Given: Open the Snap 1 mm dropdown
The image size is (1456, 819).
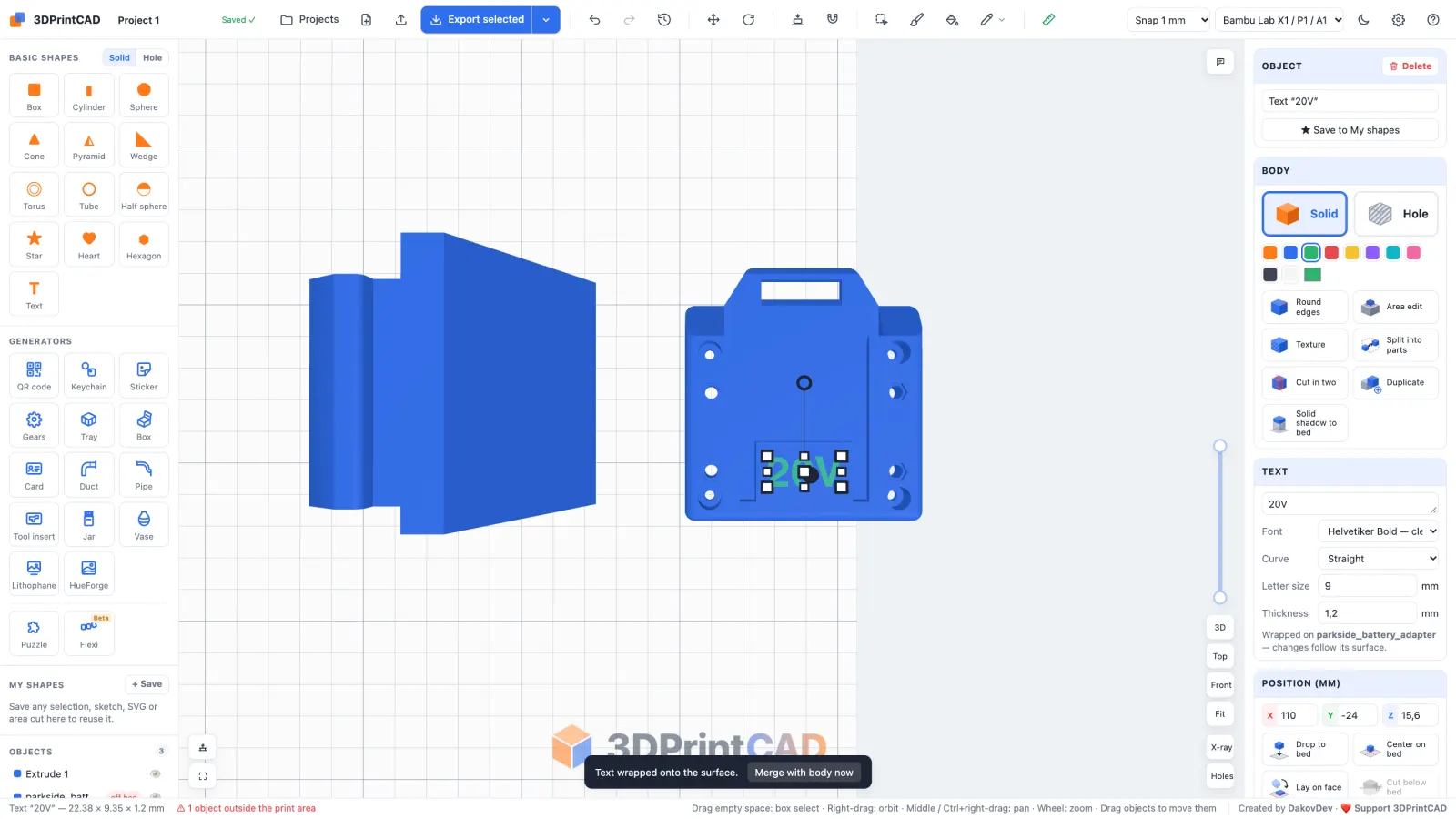Looking at the screenshot, I should click(1169, 20).
